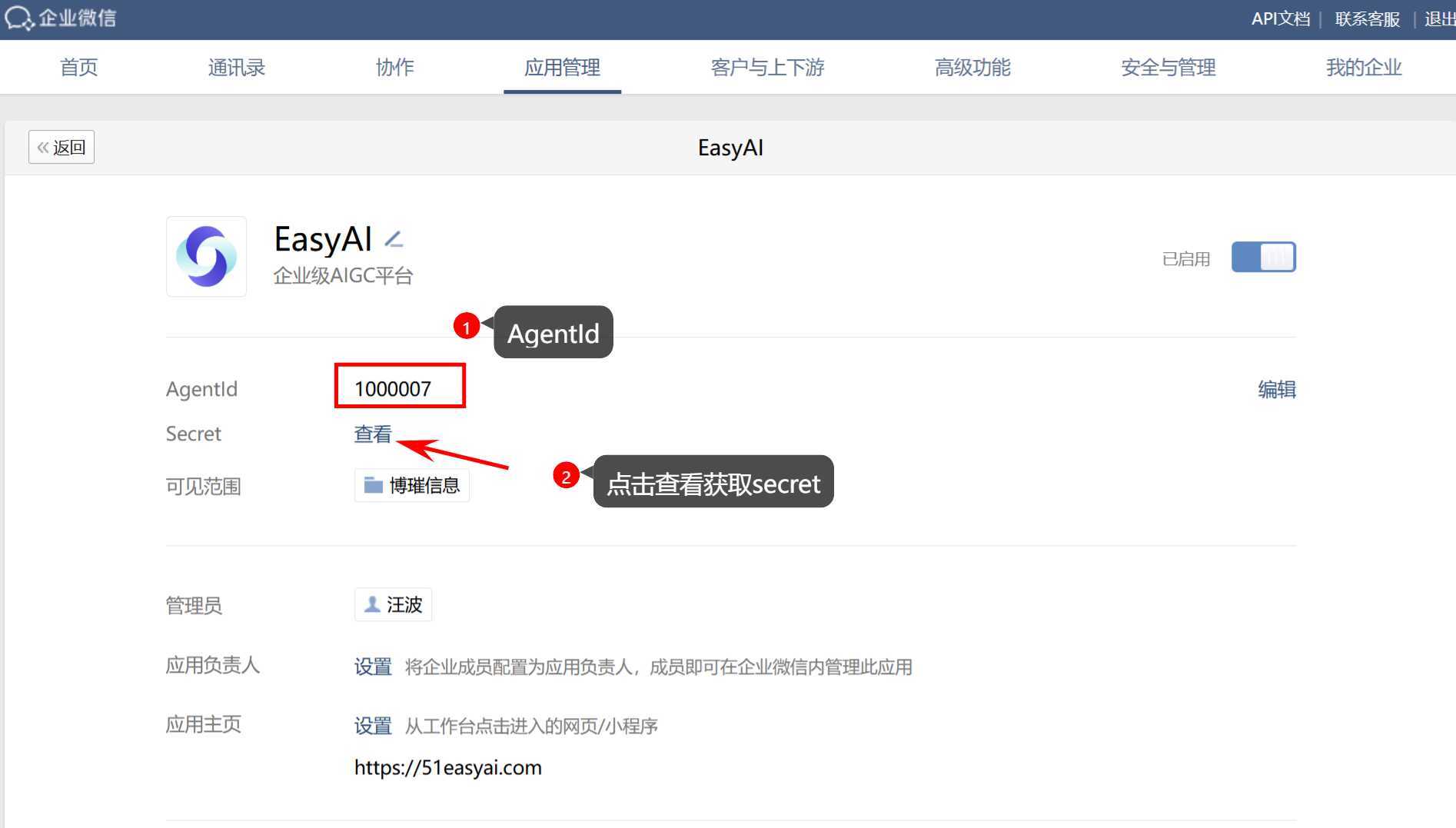Click the 企业级AIGC平台 description text
Image resolution: width=1456 pixels, height=828 pixels.
tap(344, 276)
